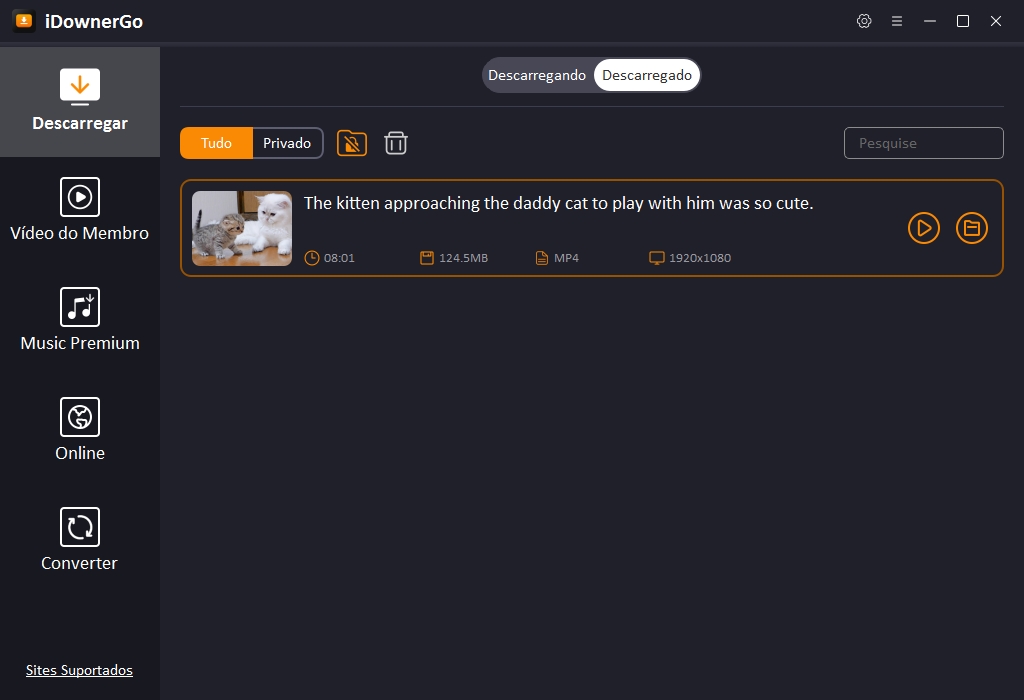Open the Online browser section
1024x700 pixels.
click(x=80, y=430)
